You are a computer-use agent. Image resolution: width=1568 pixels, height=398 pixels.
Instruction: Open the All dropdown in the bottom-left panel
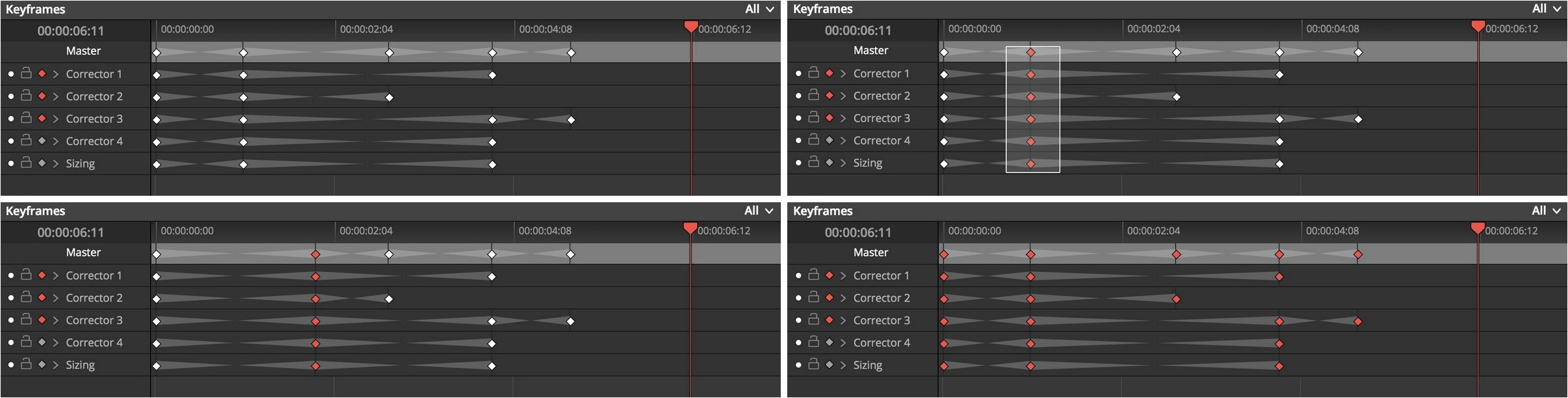point(759,211)
